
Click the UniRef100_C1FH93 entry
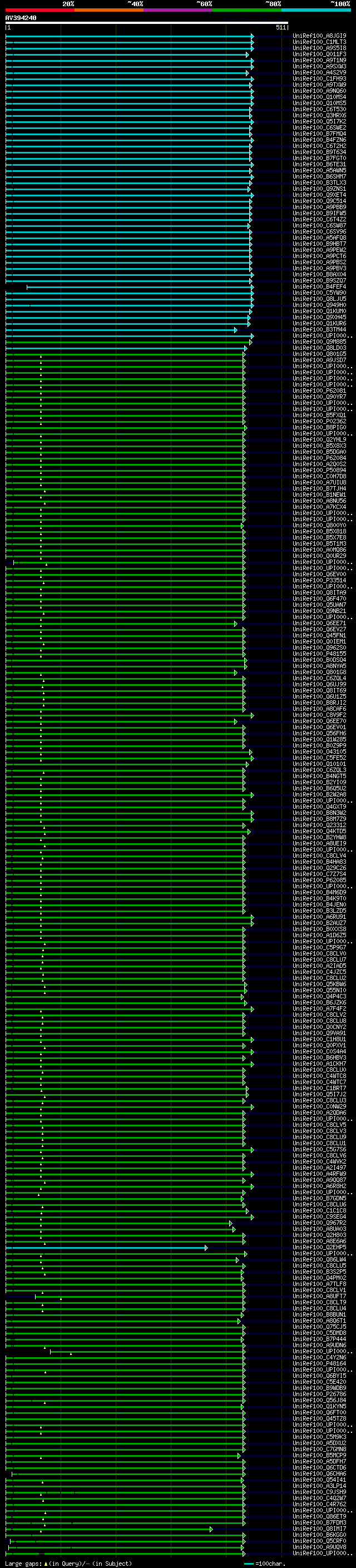319,78
